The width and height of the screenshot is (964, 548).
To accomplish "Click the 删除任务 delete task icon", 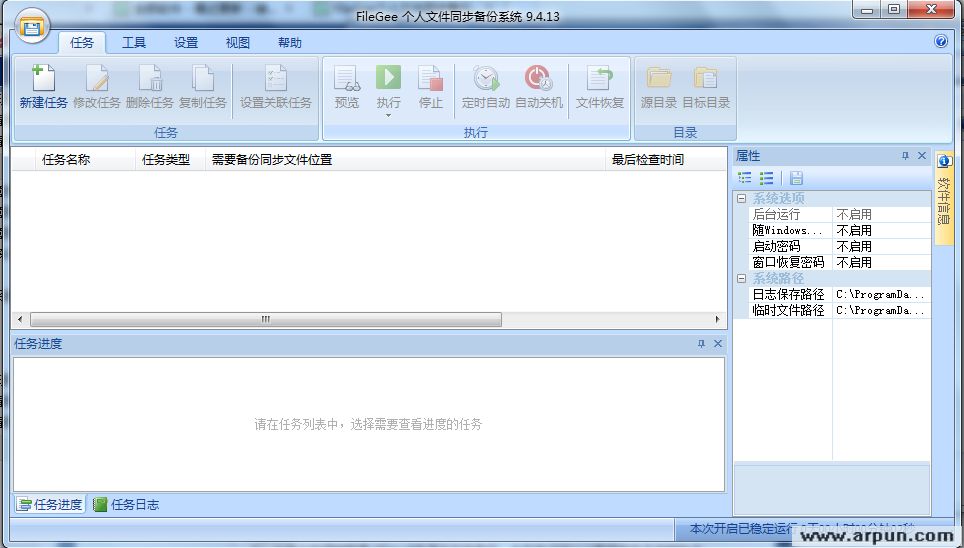I will coord(149,79).
